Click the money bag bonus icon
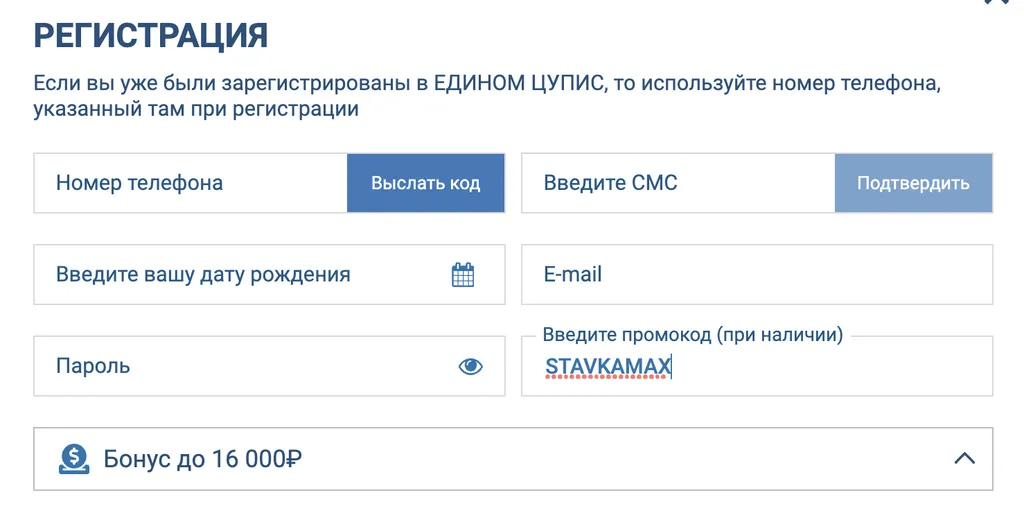This screenshot has height=513, width=1024. pos(73,459)
